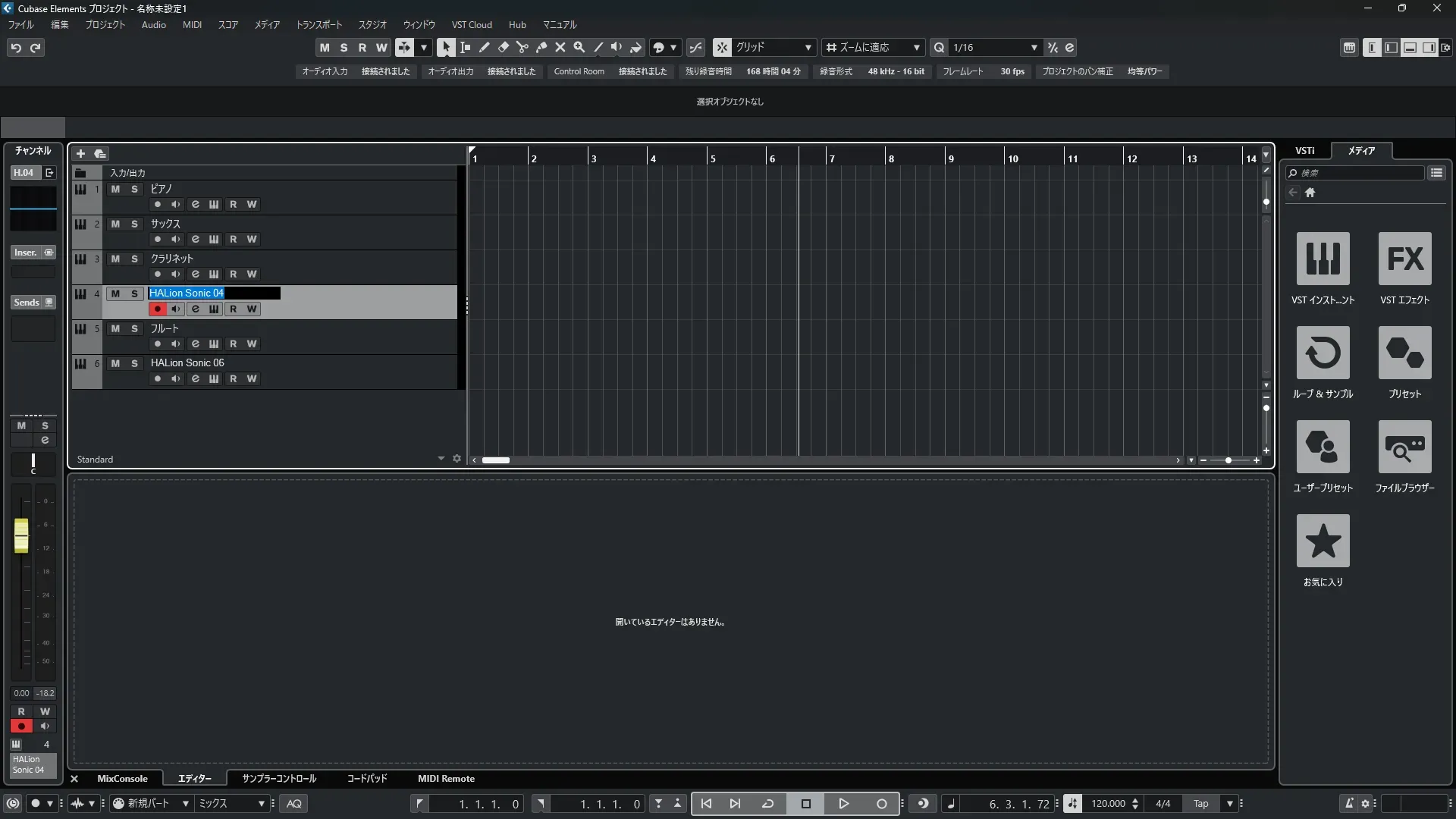
Task: Expand the ミックス record mode dropdown
Action: click(x=261, y=803)
